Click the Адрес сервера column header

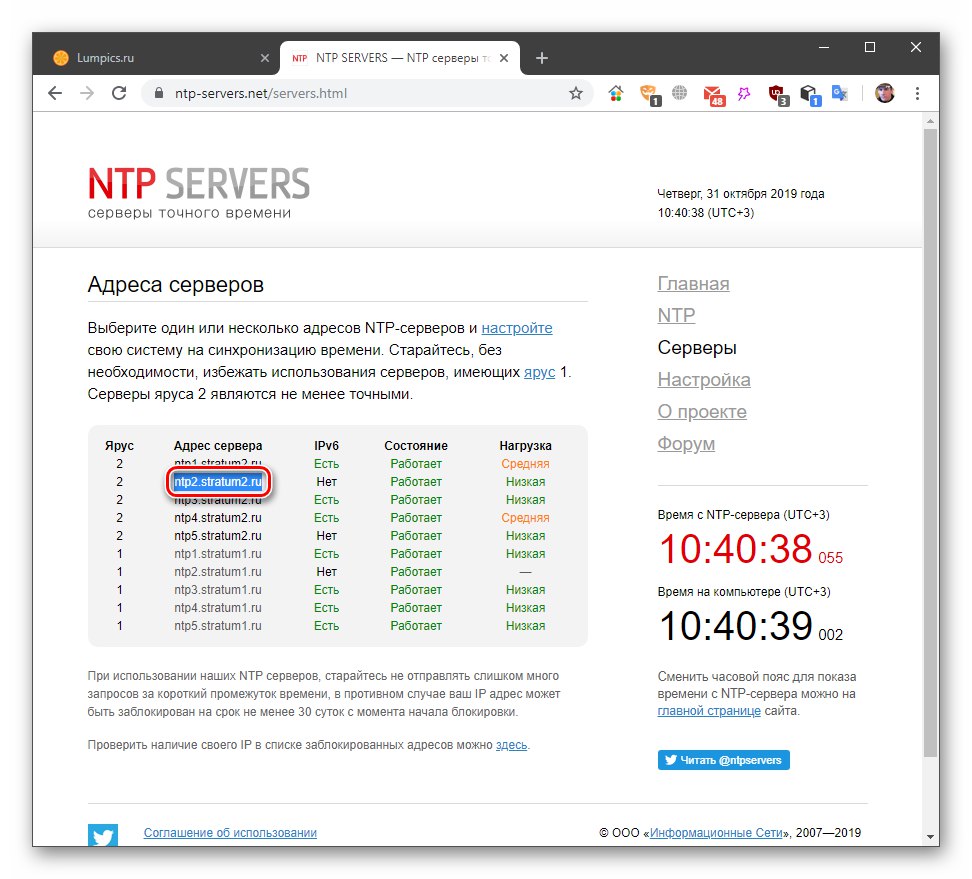(x=218, y=446)
